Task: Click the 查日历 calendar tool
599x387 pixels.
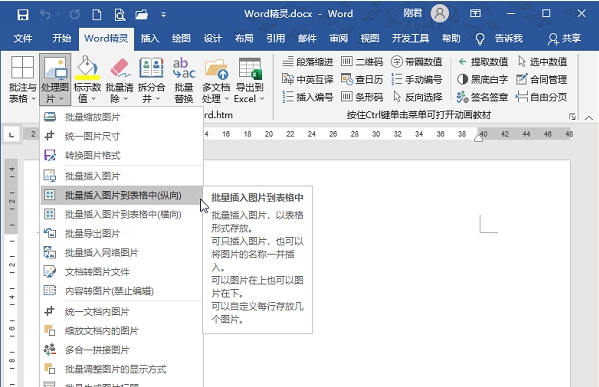Action: pyautogui.click(x=362, y=79)
